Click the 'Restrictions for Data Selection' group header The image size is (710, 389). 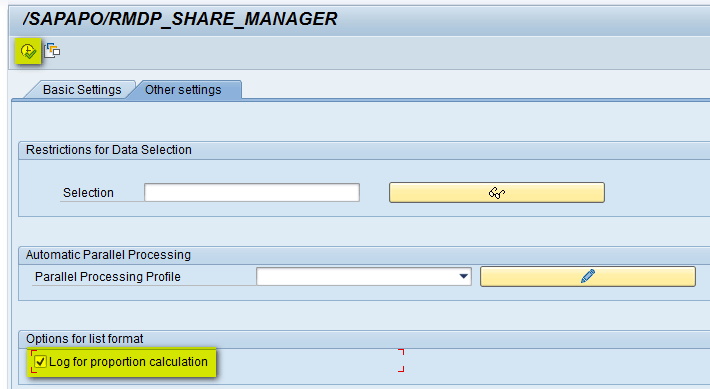point(109,150)
